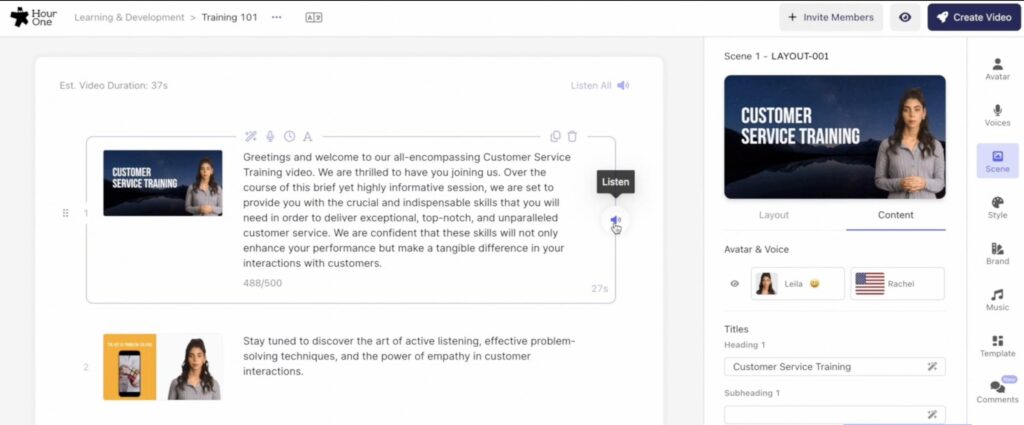Screen dimensions: 1024x425
Task: Duplicate scene 1 with the copy icon
Action: 555,137
